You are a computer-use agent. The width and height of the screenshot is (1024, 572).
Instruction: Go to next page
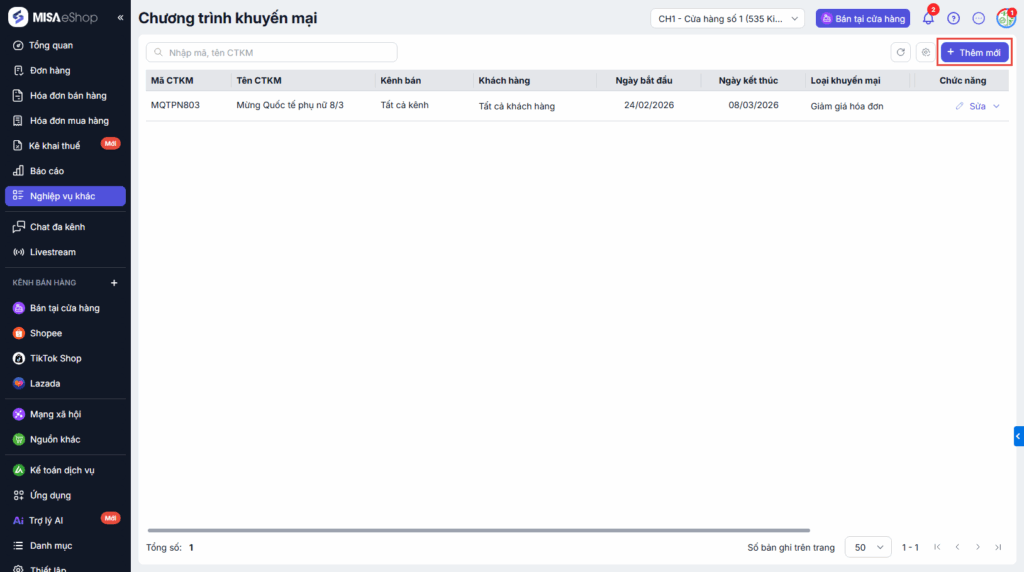978,547
